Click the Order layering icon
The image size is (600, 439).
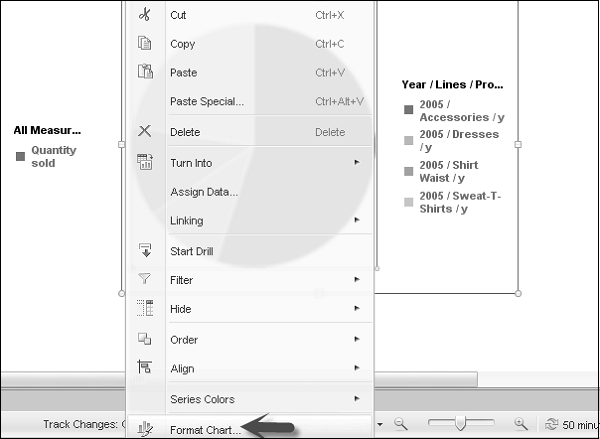point(144,339)
